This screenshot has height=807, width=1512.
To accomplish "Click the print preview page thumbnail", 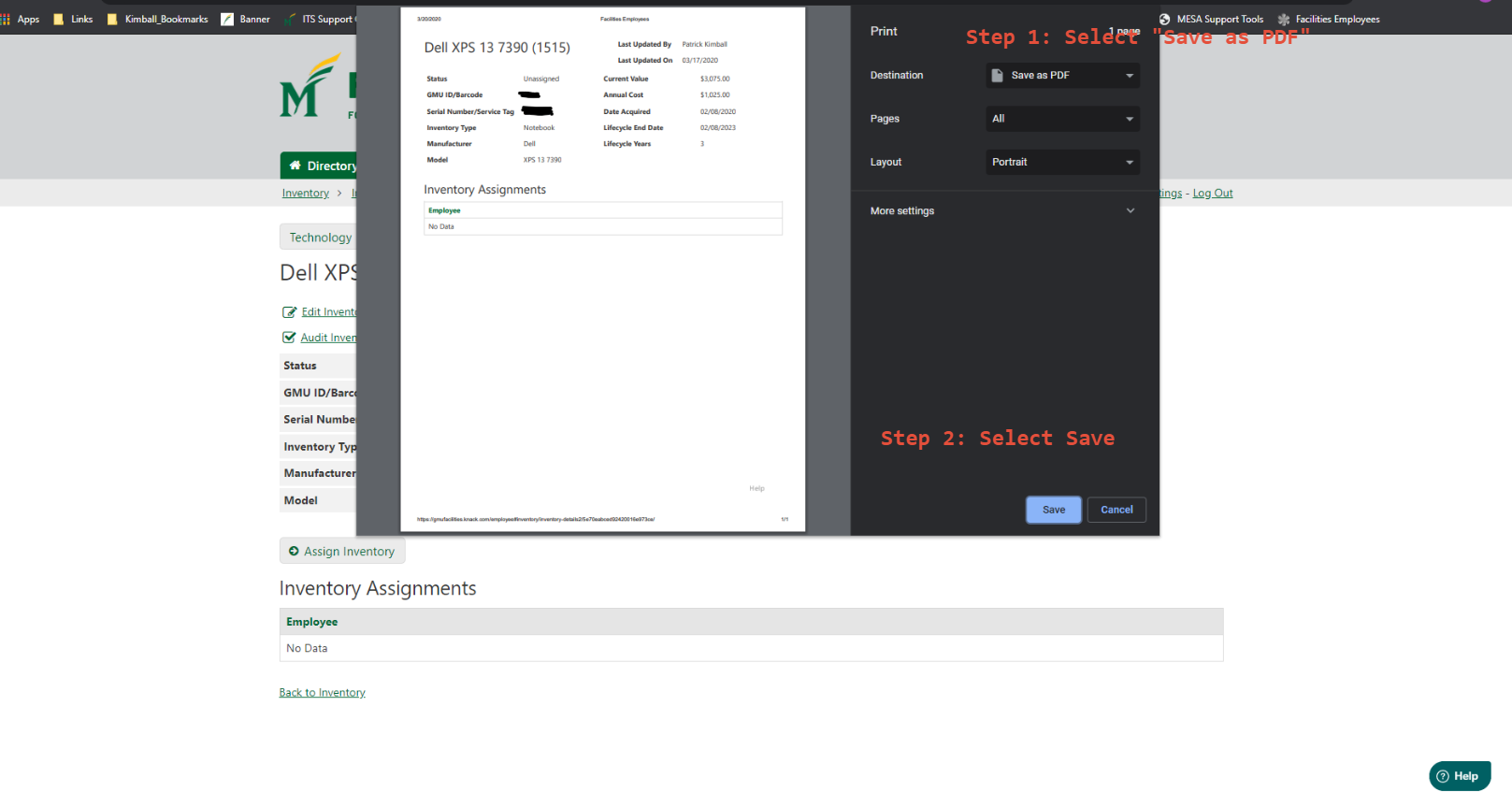I will 603,269.
